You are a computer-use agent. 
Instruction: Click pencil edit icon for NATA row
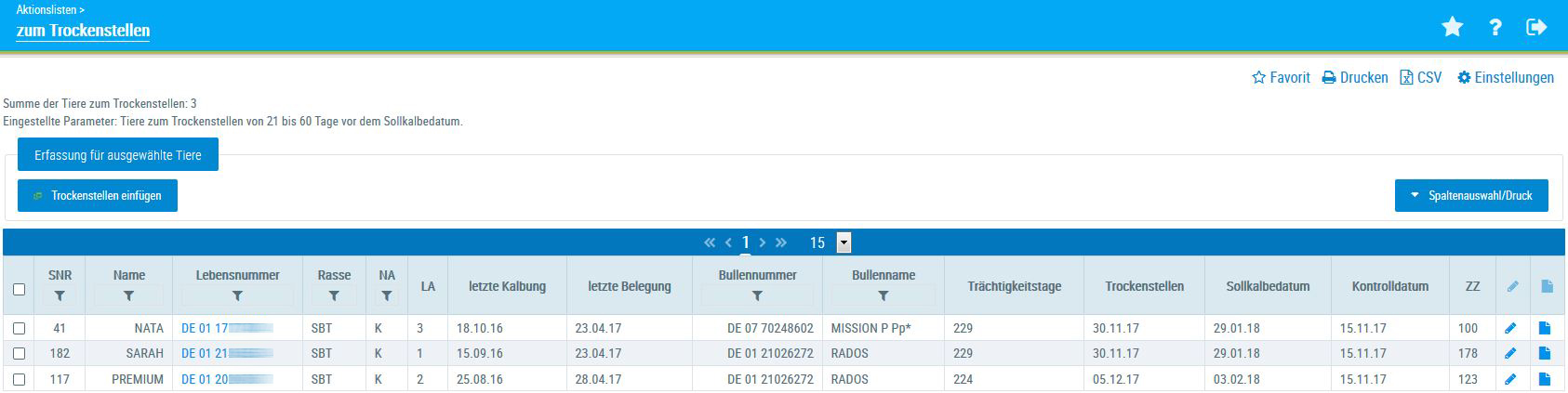tap(1510, 328)
